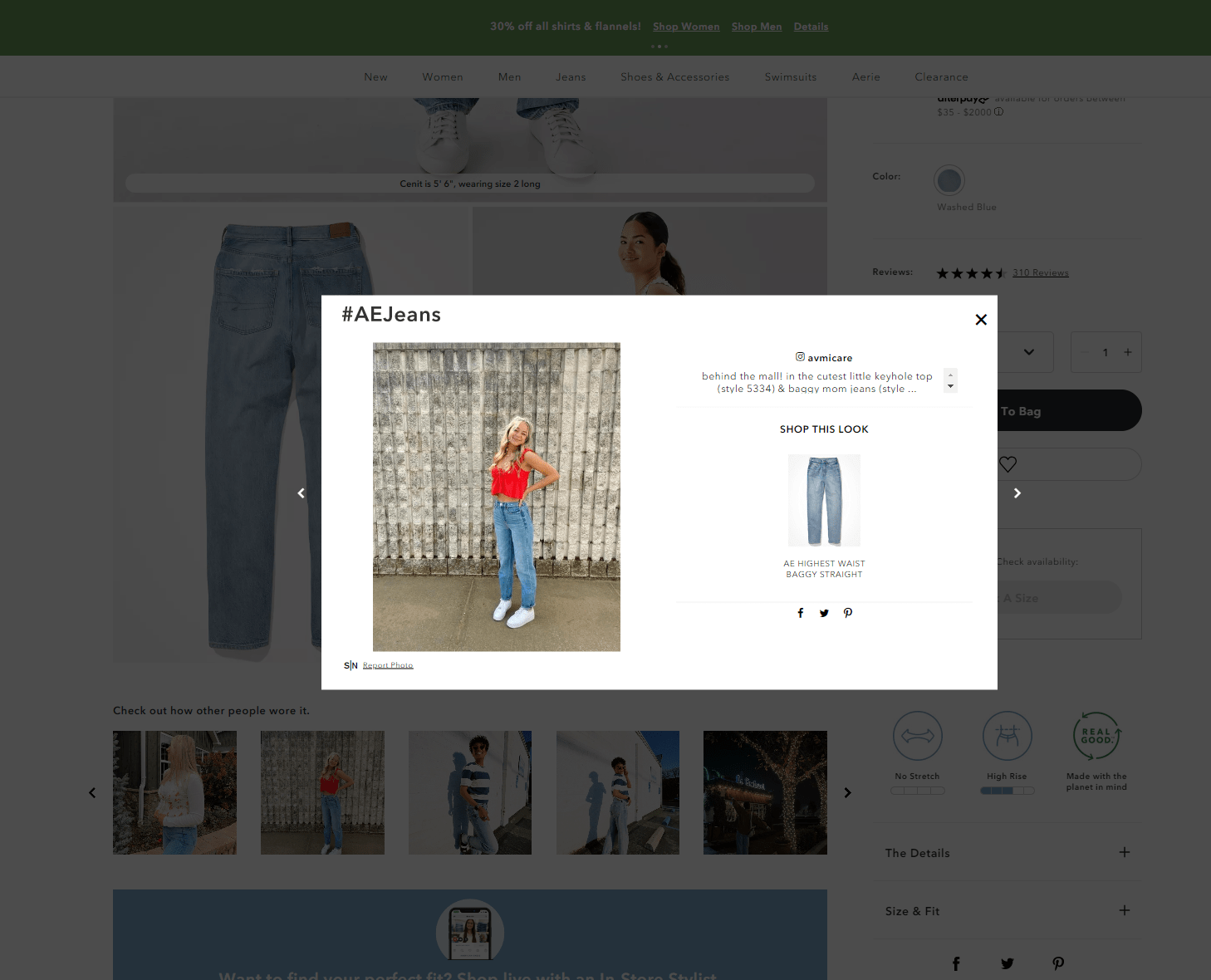Open AE Highest Waist Baggy Straight product link

(x=824, y=569)
